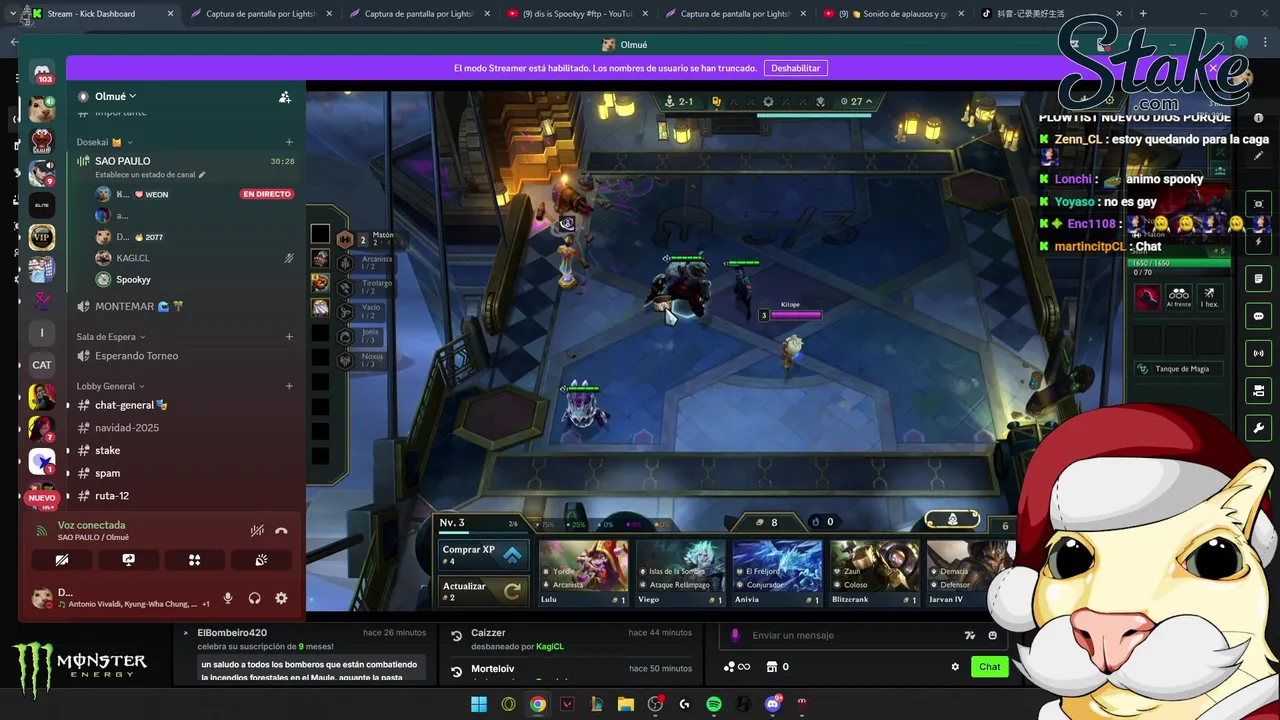
Task: Click the Kick channel points store icon
Action: click(772, 667)
